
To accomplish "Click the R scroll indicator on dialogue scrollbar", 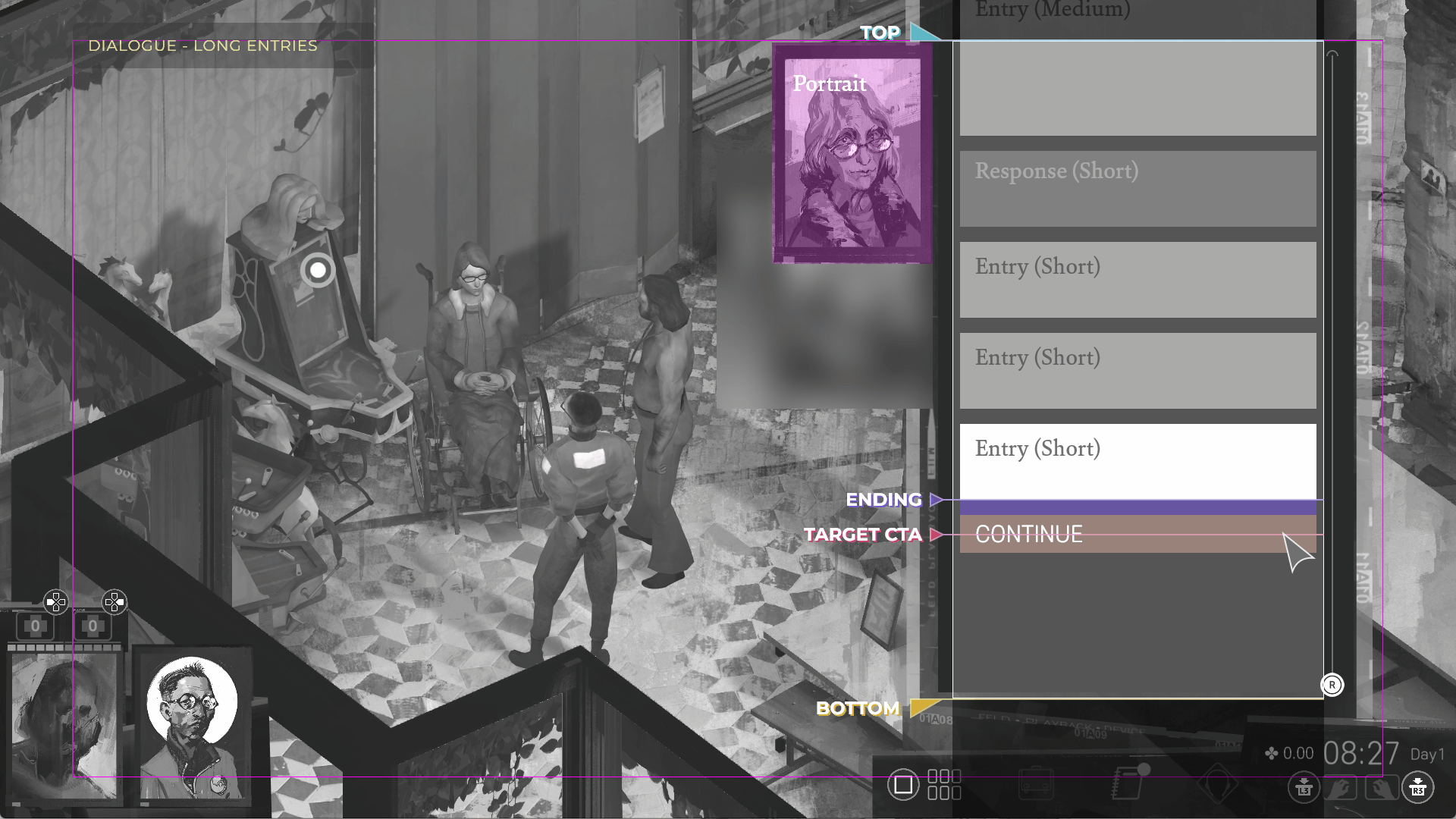I will point(1332,685).
